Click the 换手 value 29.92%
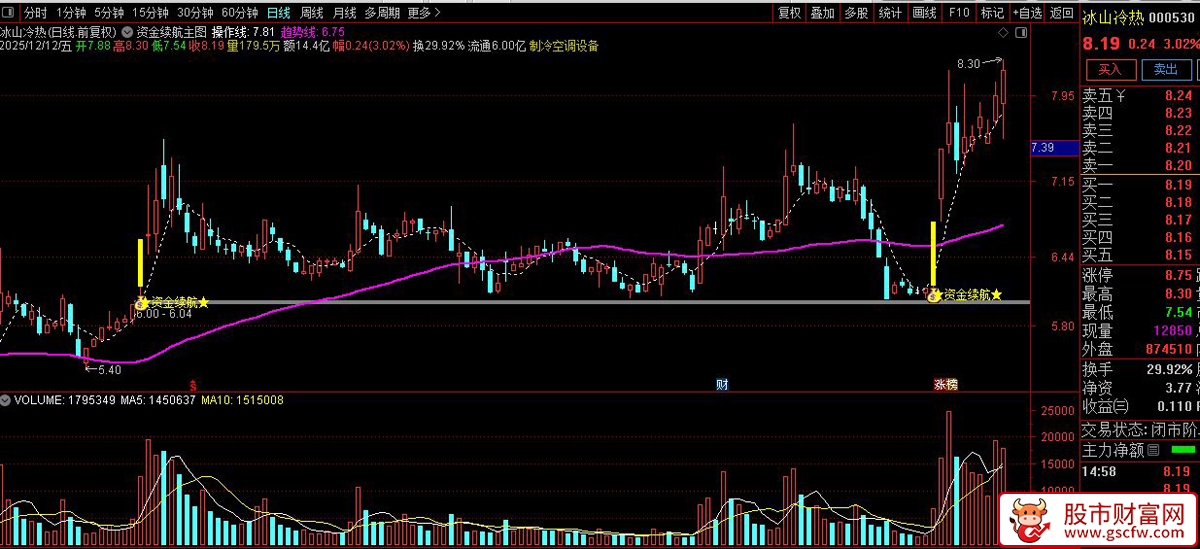Viewport: 1200px width, 549px height. 1170,369
